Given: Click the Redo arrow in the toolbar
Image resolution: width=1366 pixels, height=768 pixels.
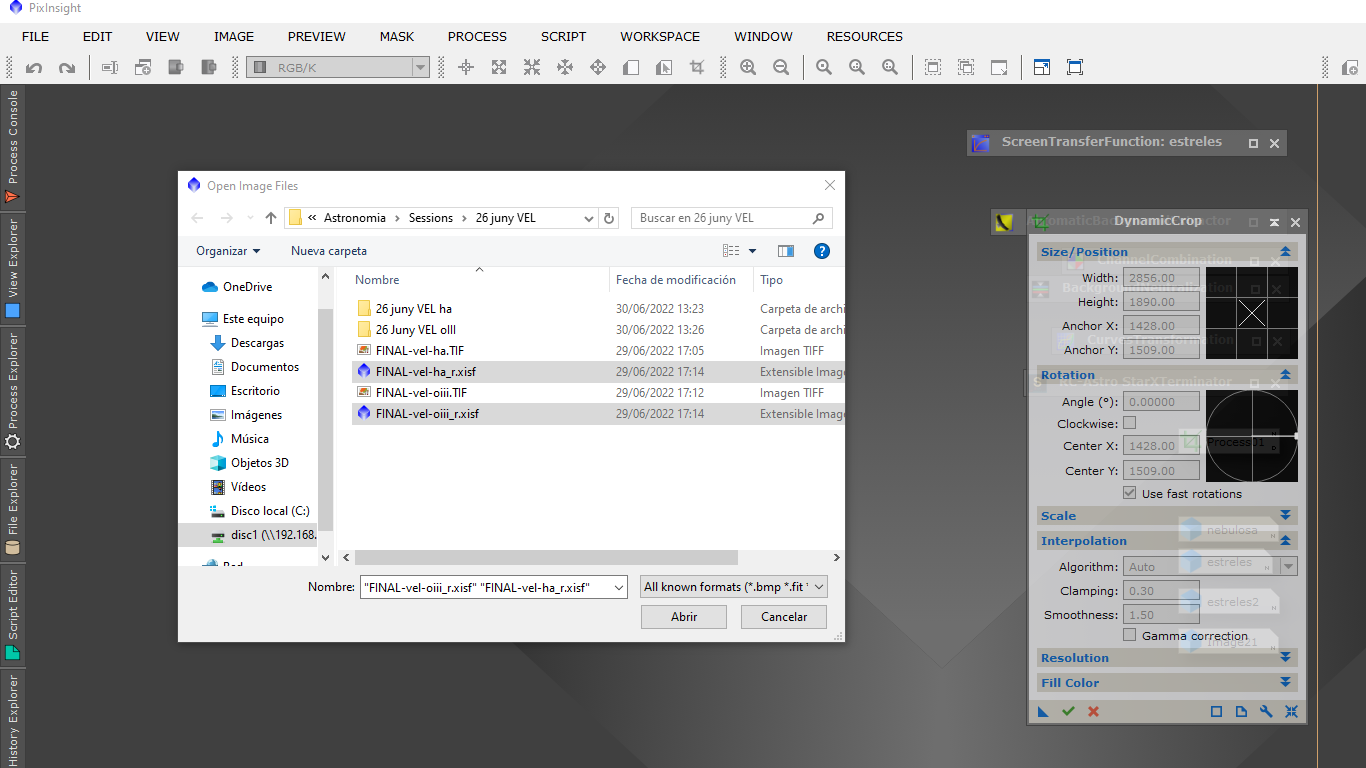Looking at the screenshot, I should (x=67, y=68).
